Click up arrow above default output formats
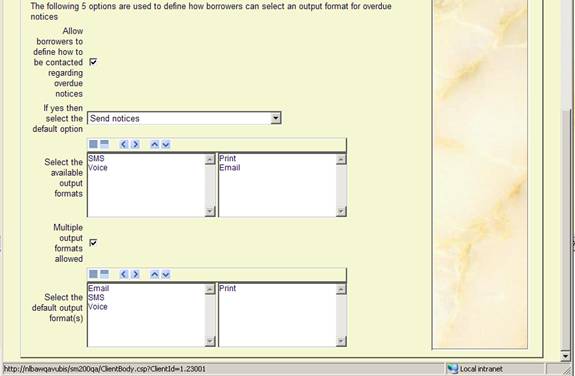The width and height of the screenshot is (575, 376). 155,274
